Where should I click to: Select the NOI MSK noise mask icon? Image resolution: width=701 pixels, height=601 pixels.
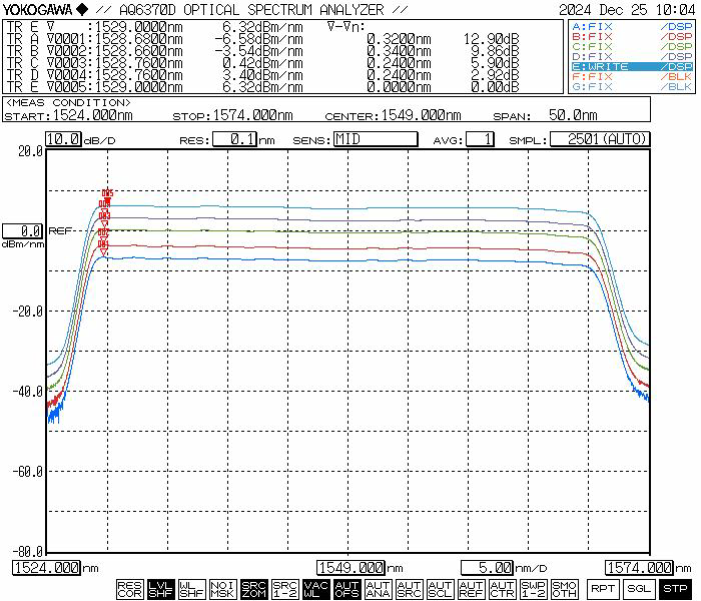tap(223, 589)
